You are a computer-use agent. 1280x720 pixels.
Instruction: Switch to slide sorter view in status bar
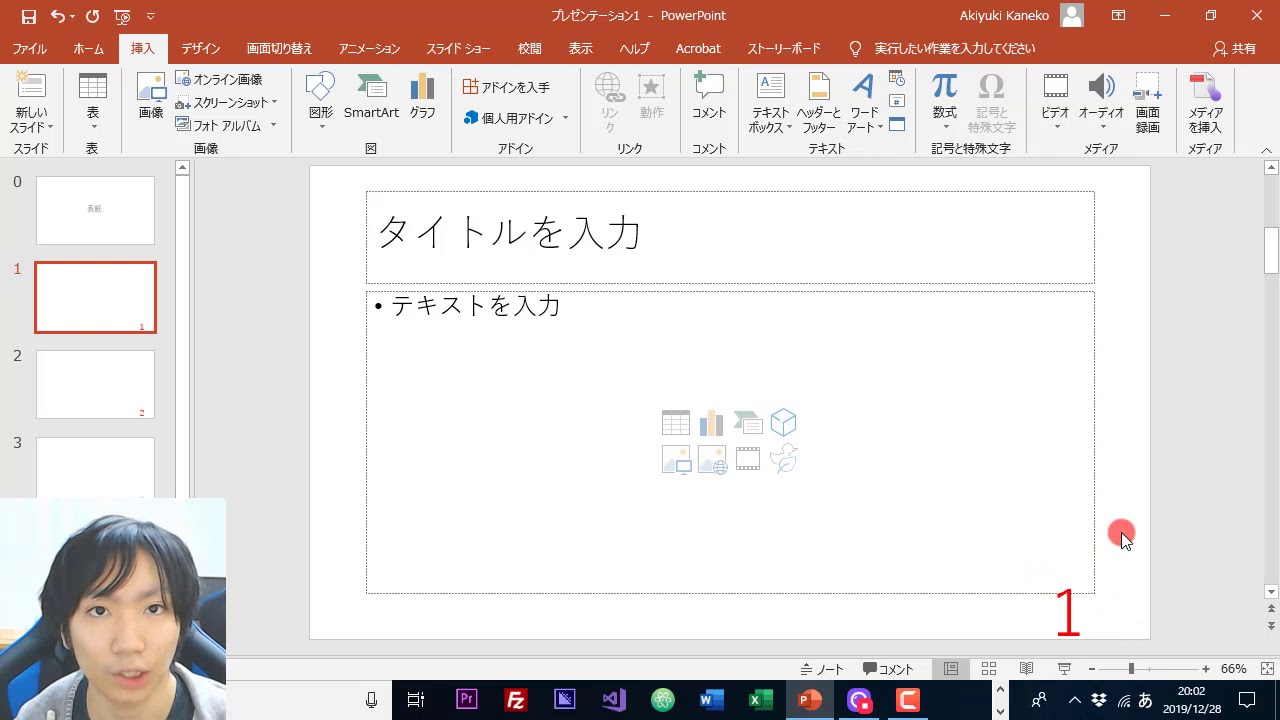[x=988, y=668]
